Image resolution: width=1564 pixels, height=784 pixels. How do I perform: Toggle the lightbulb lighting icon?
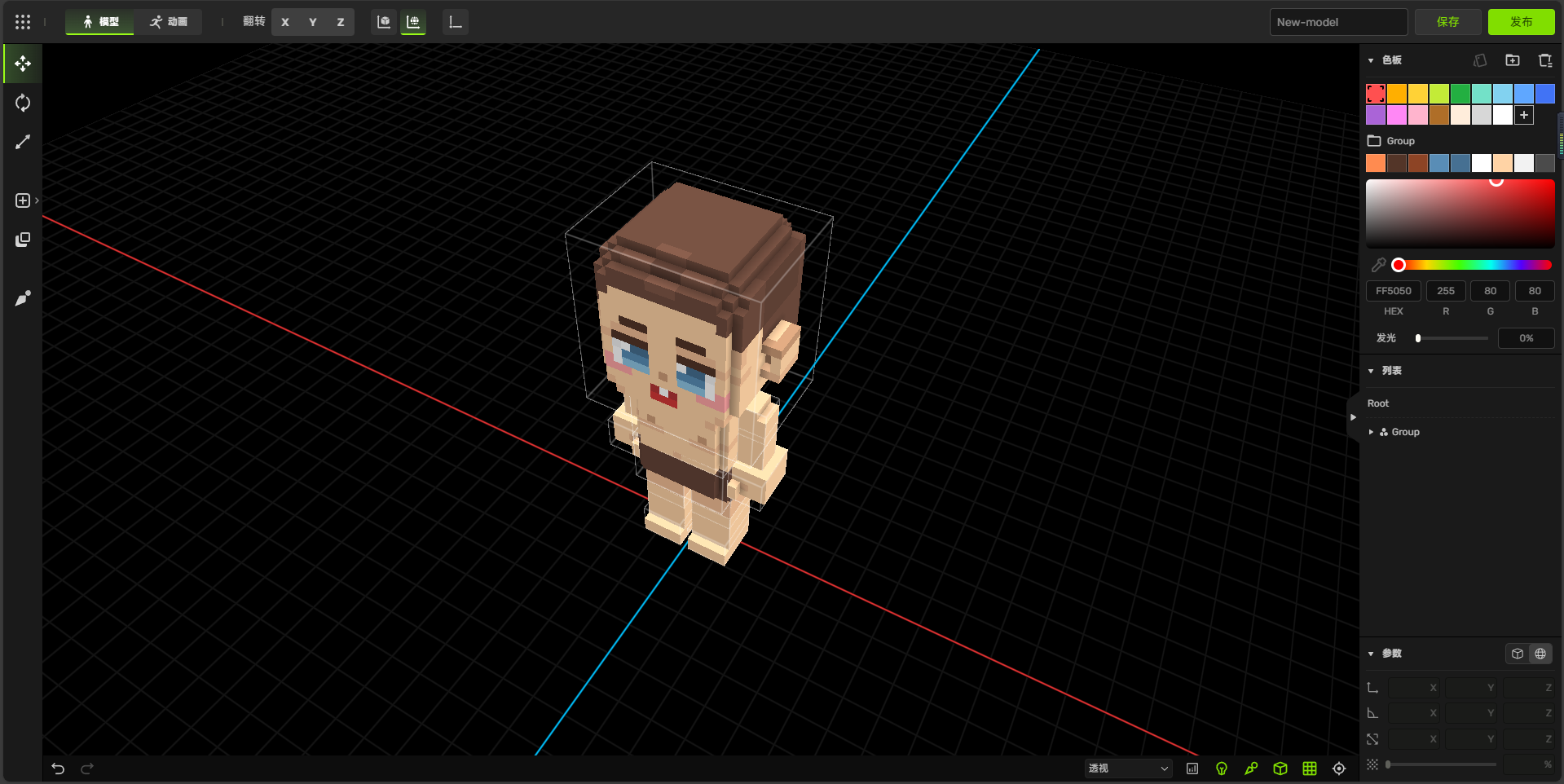pyautogui.click(x=1222, y=769)
